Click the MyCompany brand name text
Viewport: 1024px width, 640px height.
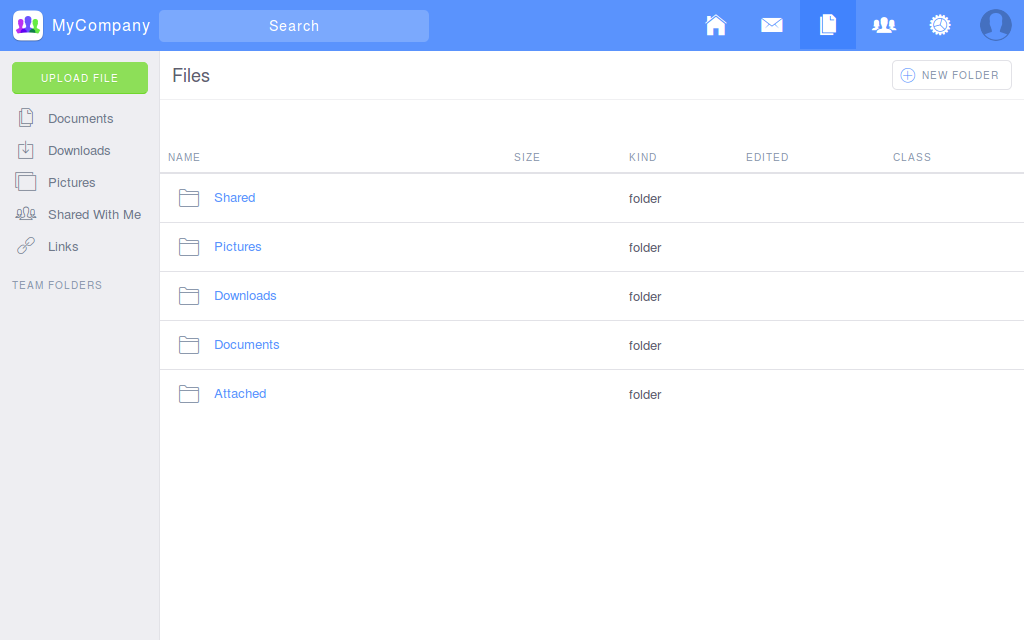[x=101, y=25]
